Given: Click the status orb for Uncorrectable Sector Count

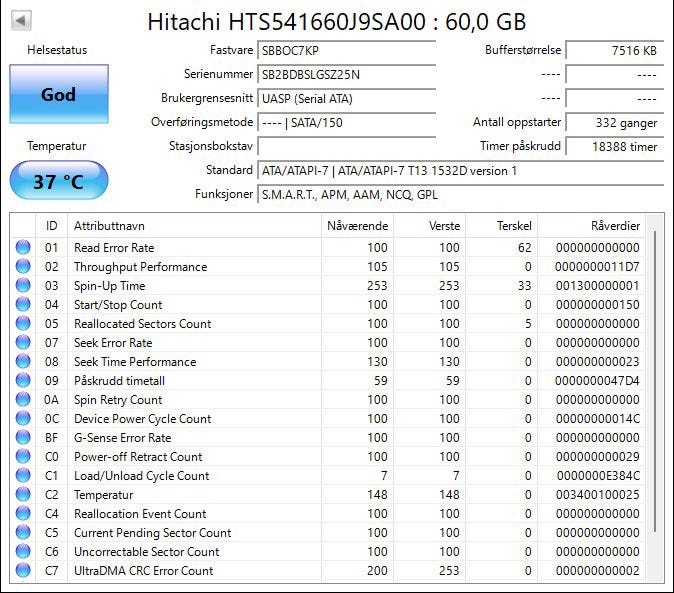Looking at the screenshot, I should [23, 551].
